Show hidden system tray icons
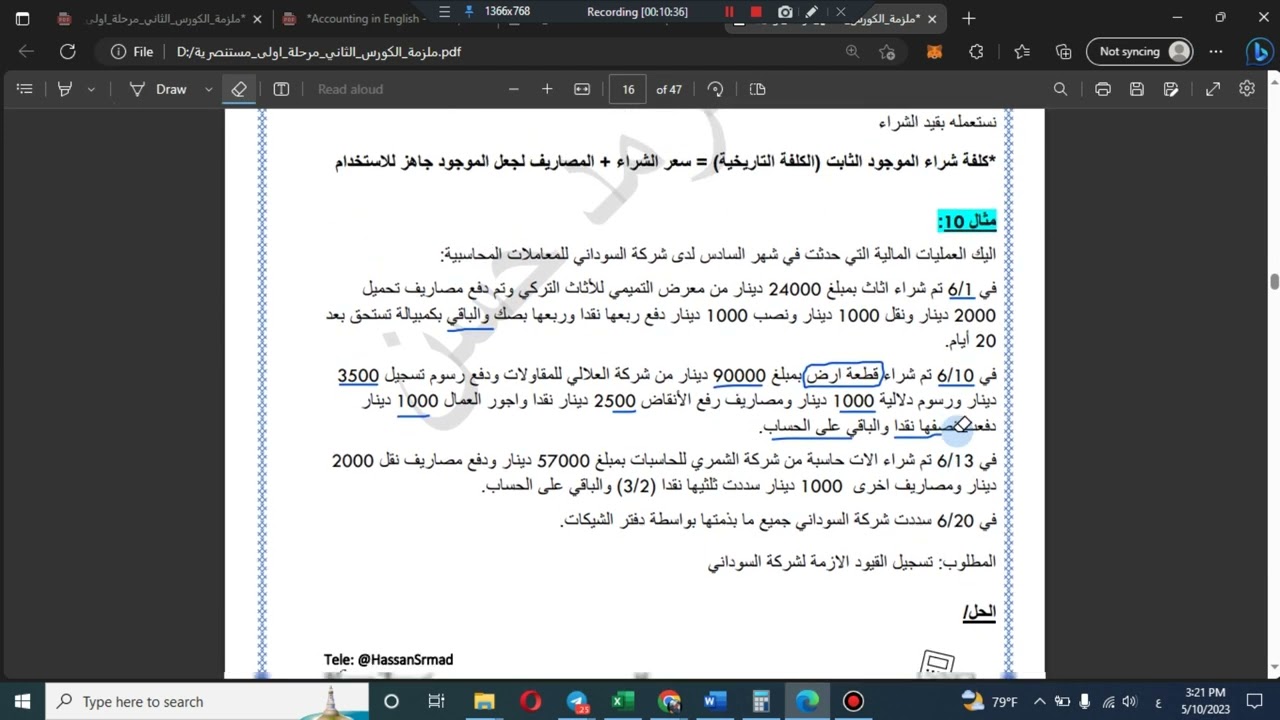Viewport: 1280px width, 720px height. pos(1039,701)
